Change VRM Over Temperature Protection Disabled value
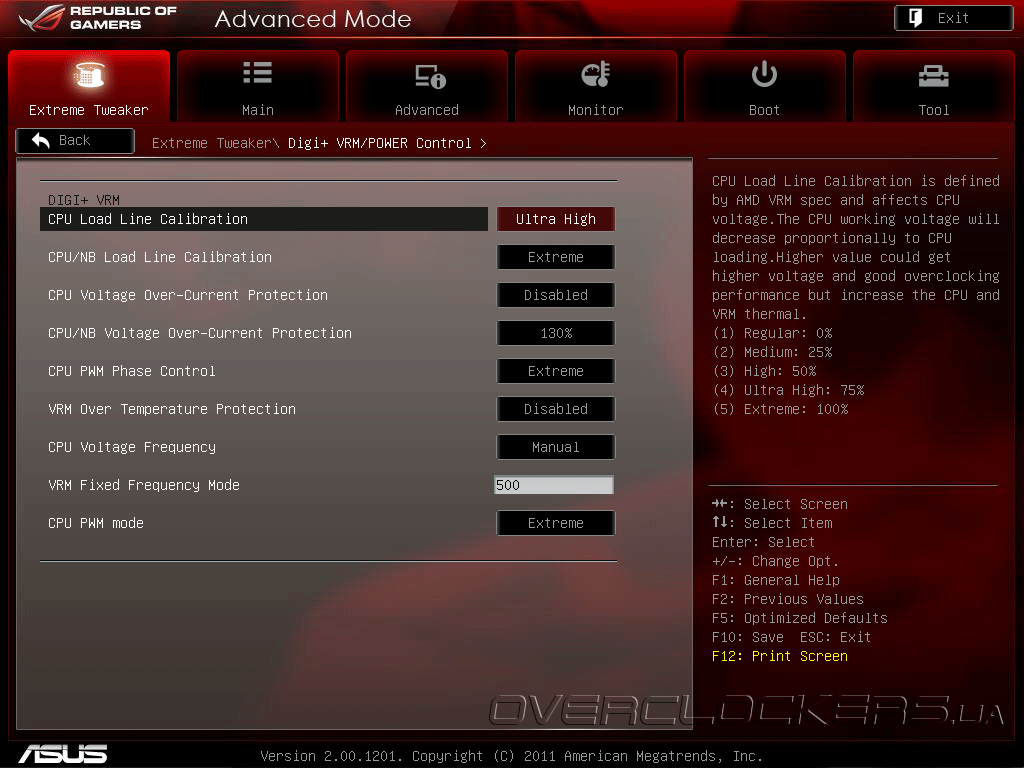Screen dimensions: 1024x768 pyautogui.click(x=556, y=409)
